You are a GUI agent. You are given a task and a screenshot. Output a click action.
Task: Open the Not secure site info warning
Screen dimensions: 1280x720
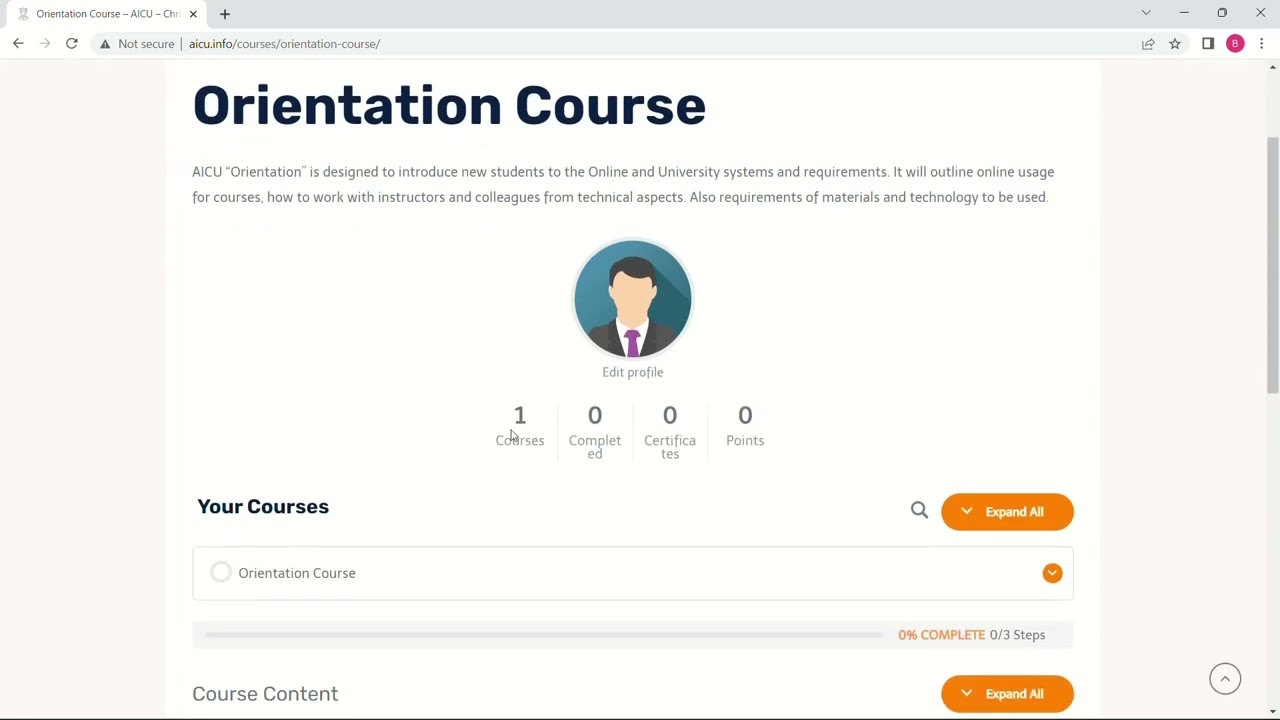point(137,44)
